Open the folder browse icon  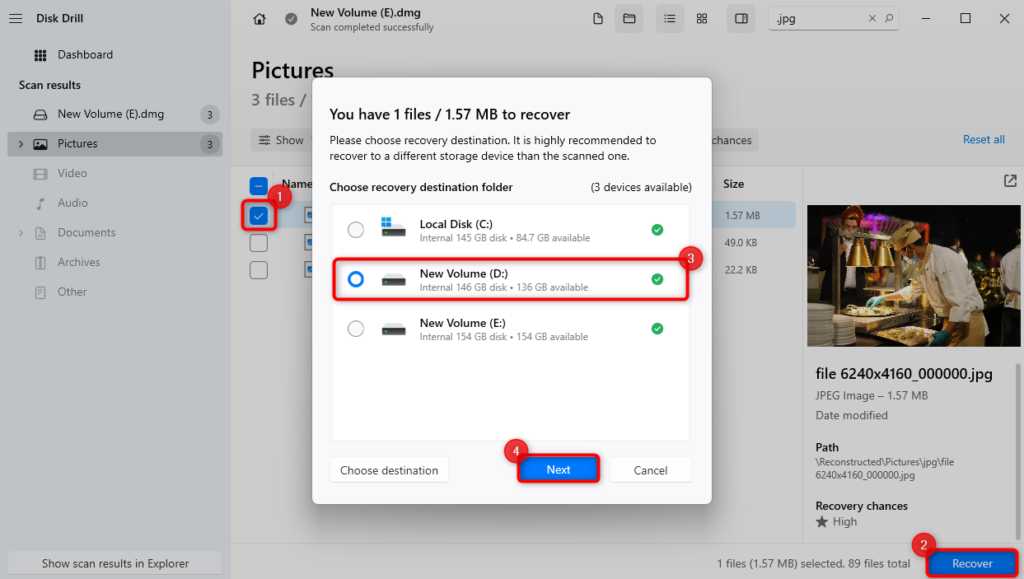coord(629,18)
